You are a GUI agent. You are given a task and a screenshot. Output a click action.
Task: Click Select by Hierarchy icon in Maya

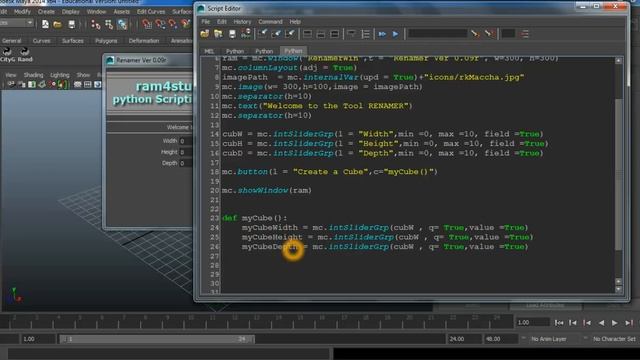[96, 24]
